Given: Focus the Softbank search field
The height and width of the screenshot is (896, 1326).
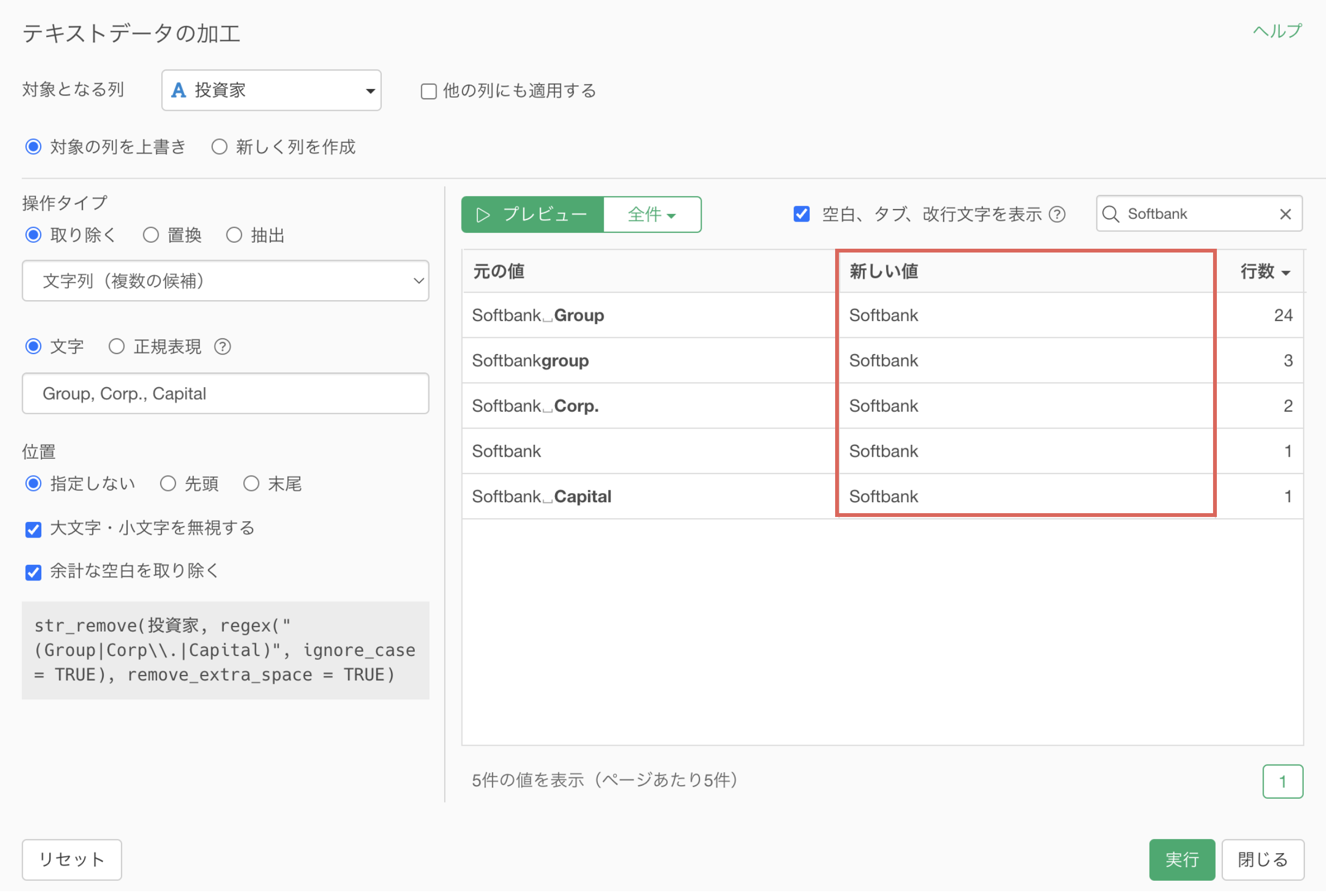Looking at the screenshot, I should click(1198, 214).
